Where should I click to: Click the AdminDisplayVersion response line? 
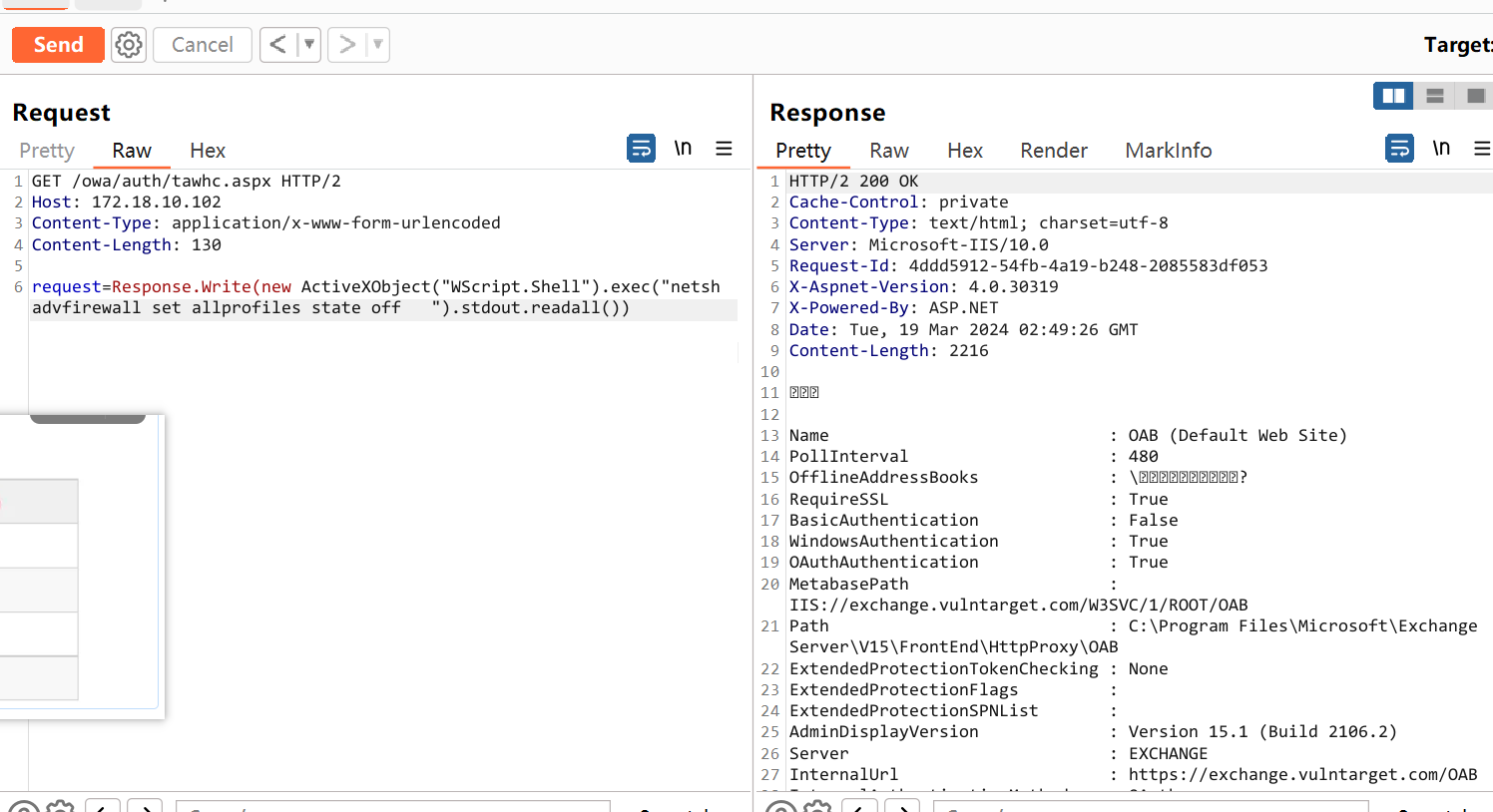(x=1094, y=732)
